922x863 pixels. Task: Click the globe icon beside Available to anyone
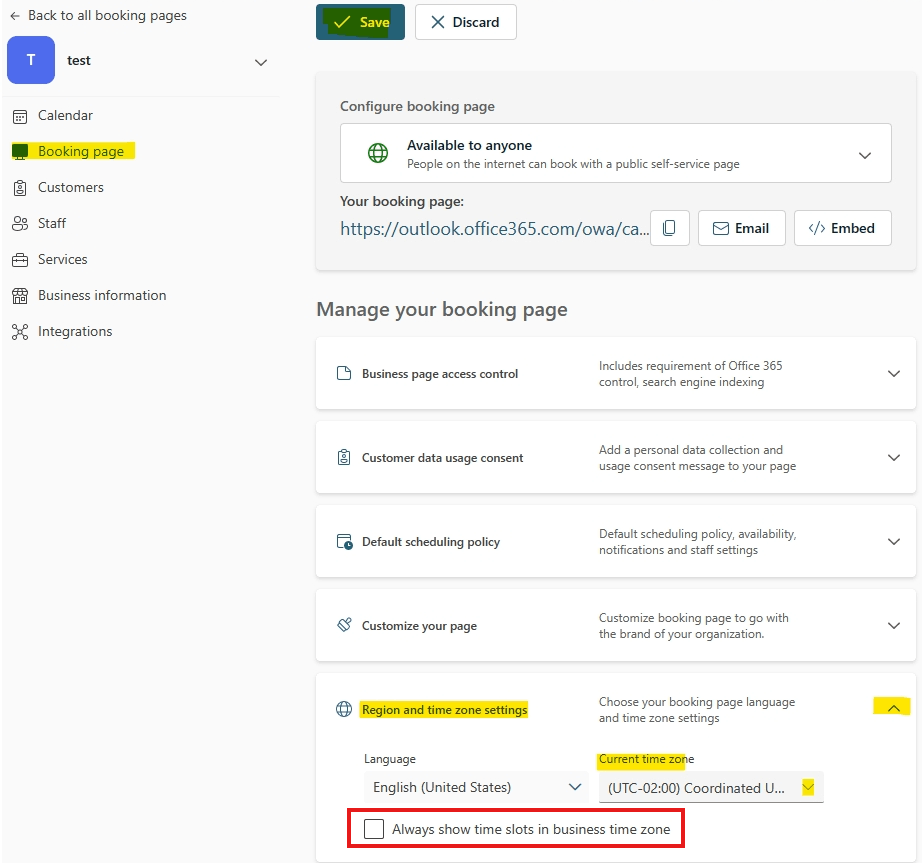(x=377, y=152)
